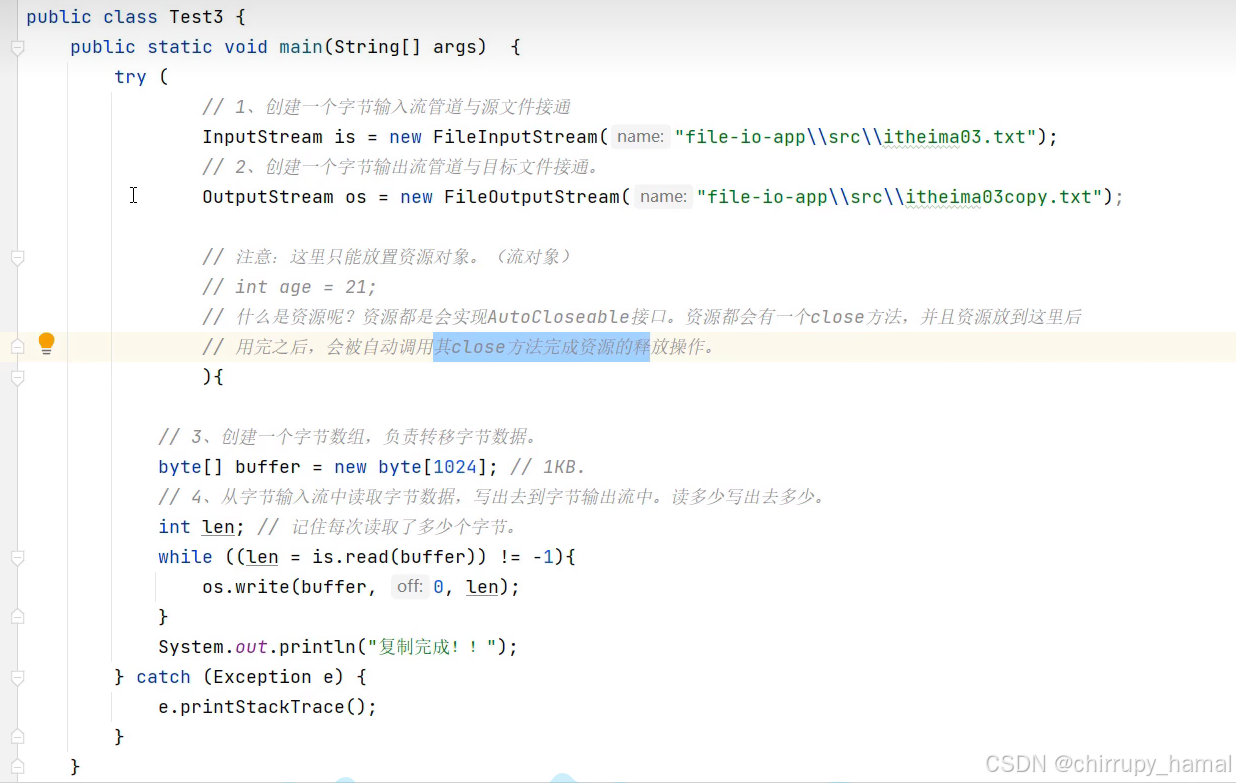This screenshot has width=1236, height=783.
Task: Collapse the while loop via gutter marker
Action: [17, 557]
